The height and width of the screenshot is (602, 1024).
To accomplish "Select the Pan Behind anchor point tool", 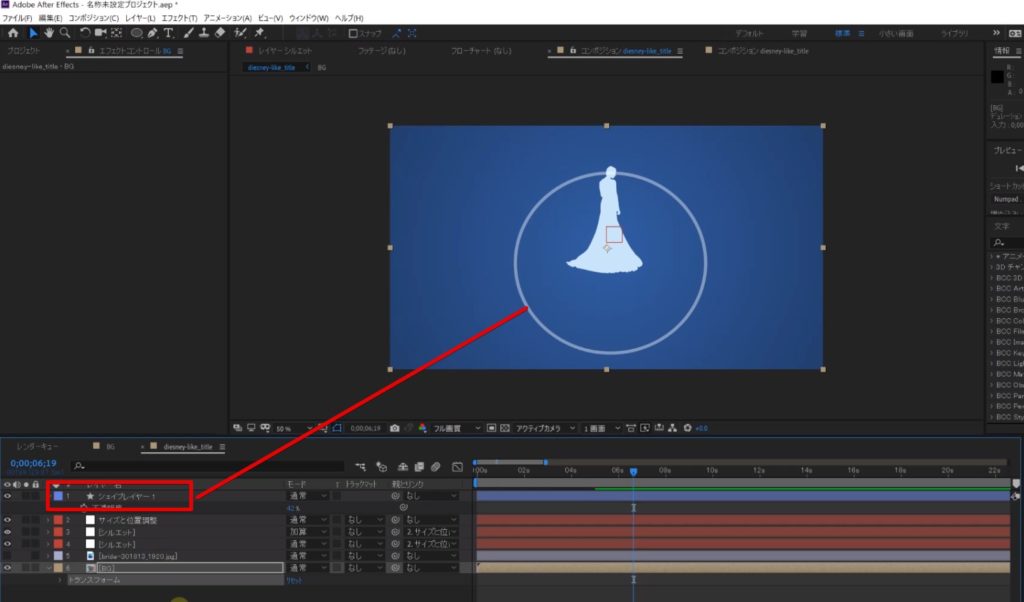I will click(117, 33).
